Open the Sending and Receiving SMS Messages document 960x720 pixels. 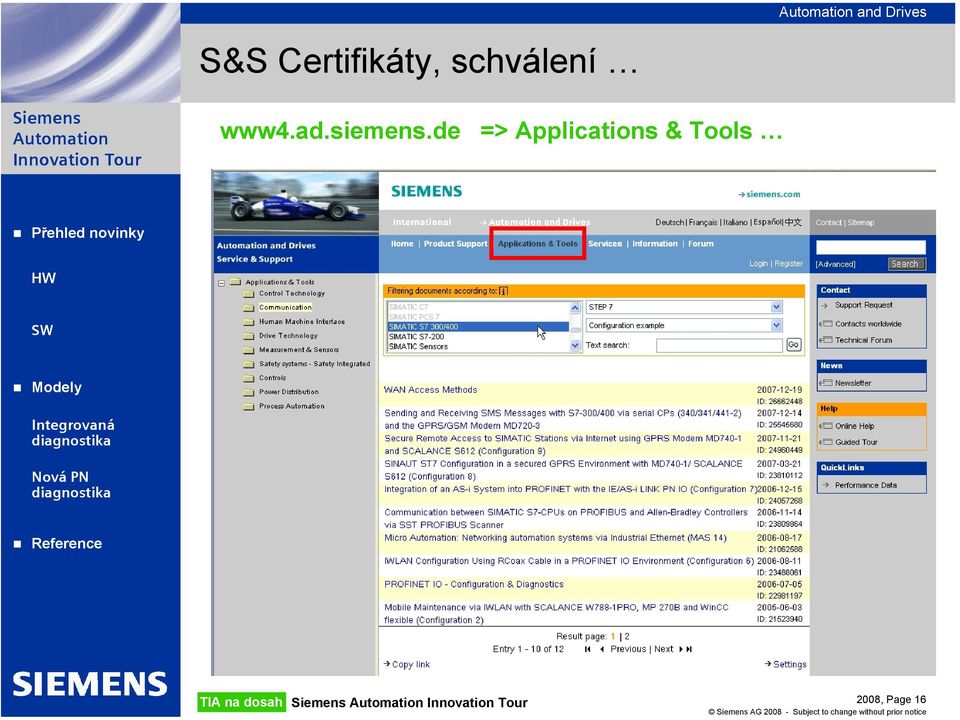(563, 419)
